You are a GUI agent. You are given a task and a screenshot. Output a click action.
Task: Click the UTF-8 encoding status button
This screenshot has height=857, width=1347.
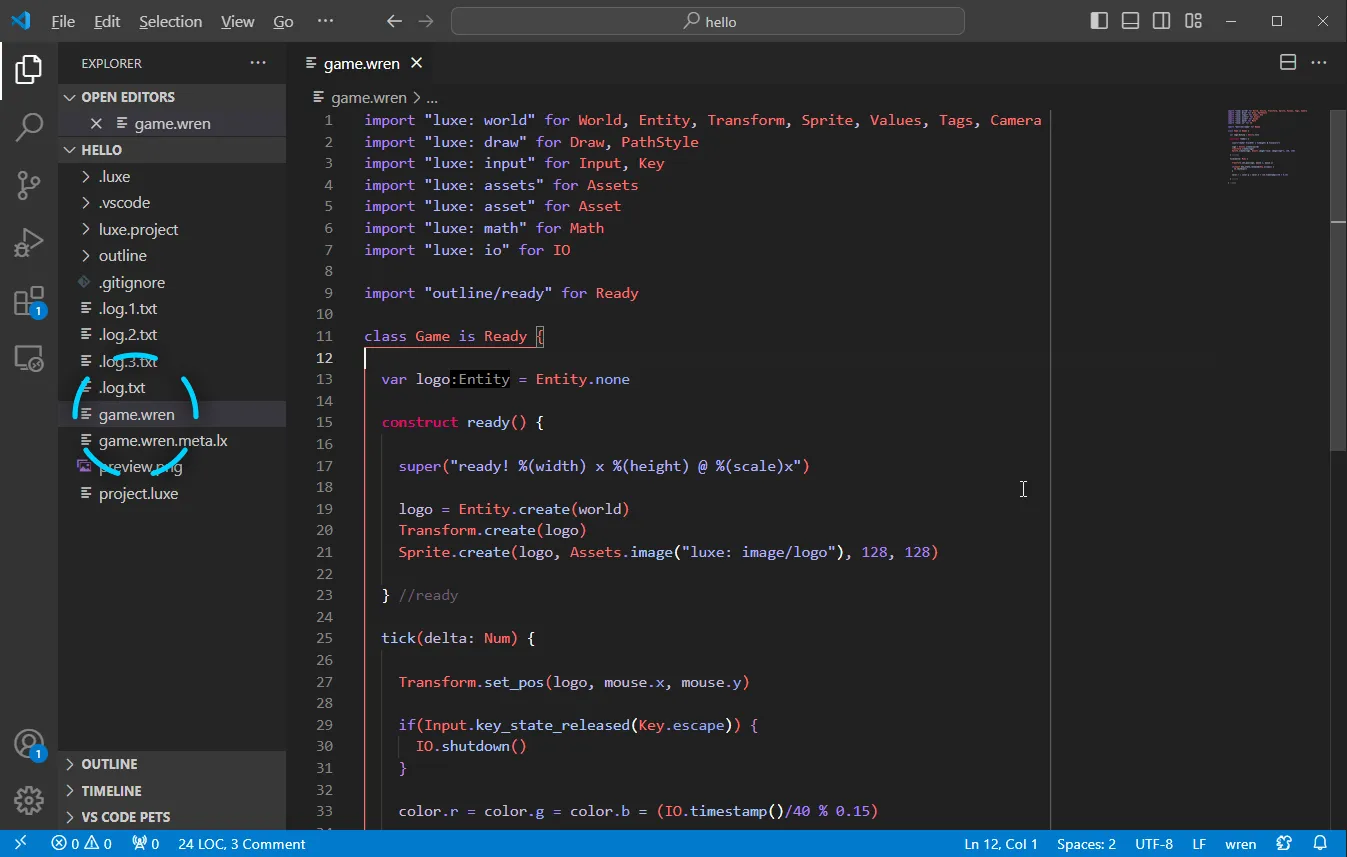coord(1154,844)
